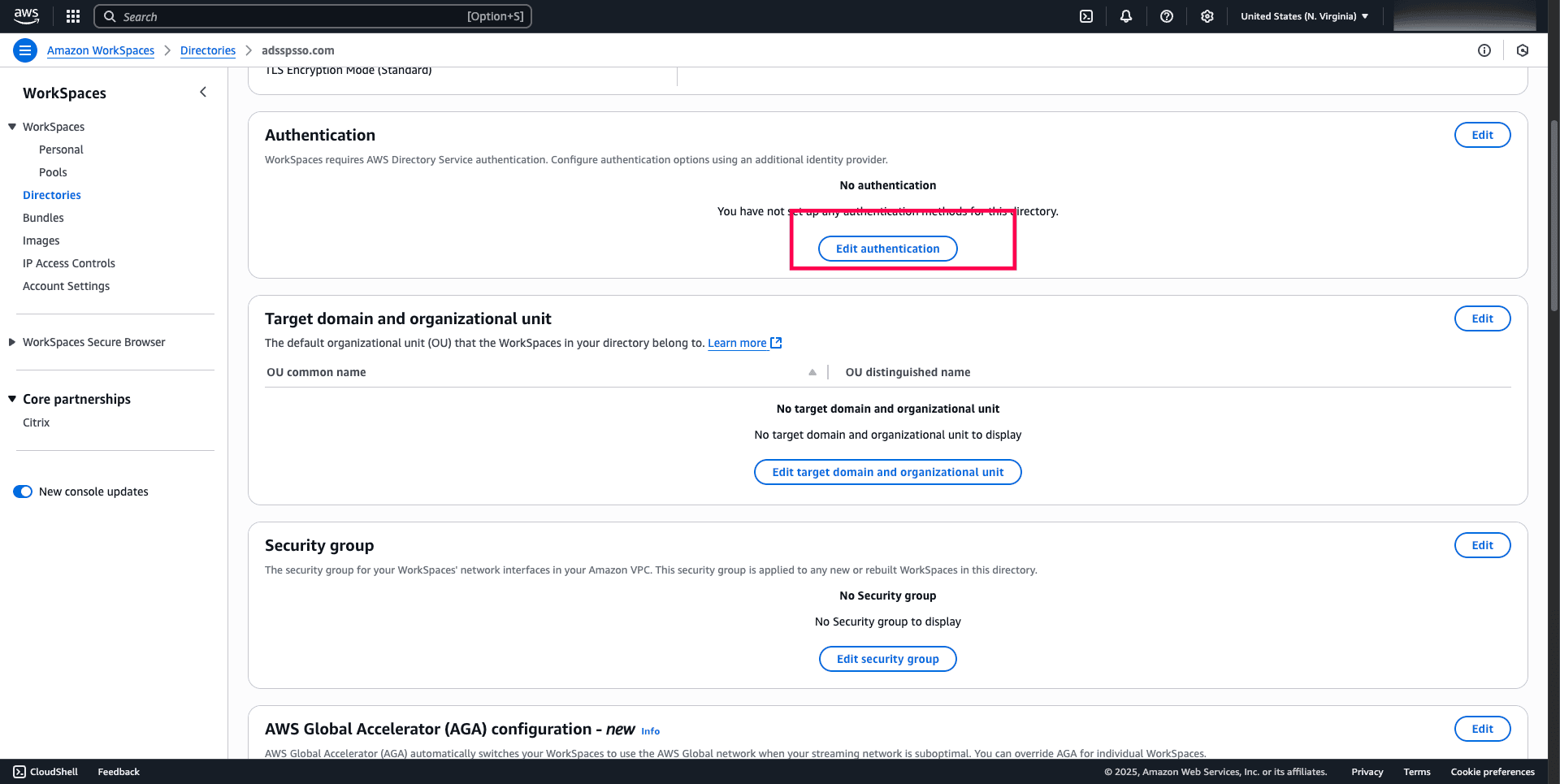
Task: Go to Directories in the sidebar
Action: tap(52, 195)
